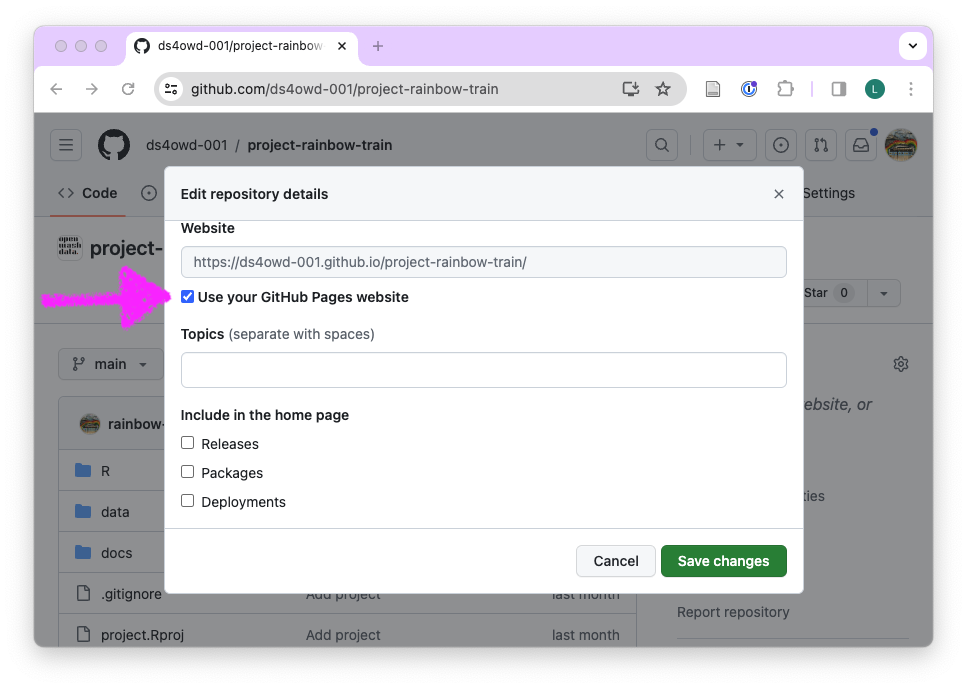Image resolution: width=967 pixels, height=689 pixels.
Task: Bookmark page with the star icon
Action: click(663, 89)
